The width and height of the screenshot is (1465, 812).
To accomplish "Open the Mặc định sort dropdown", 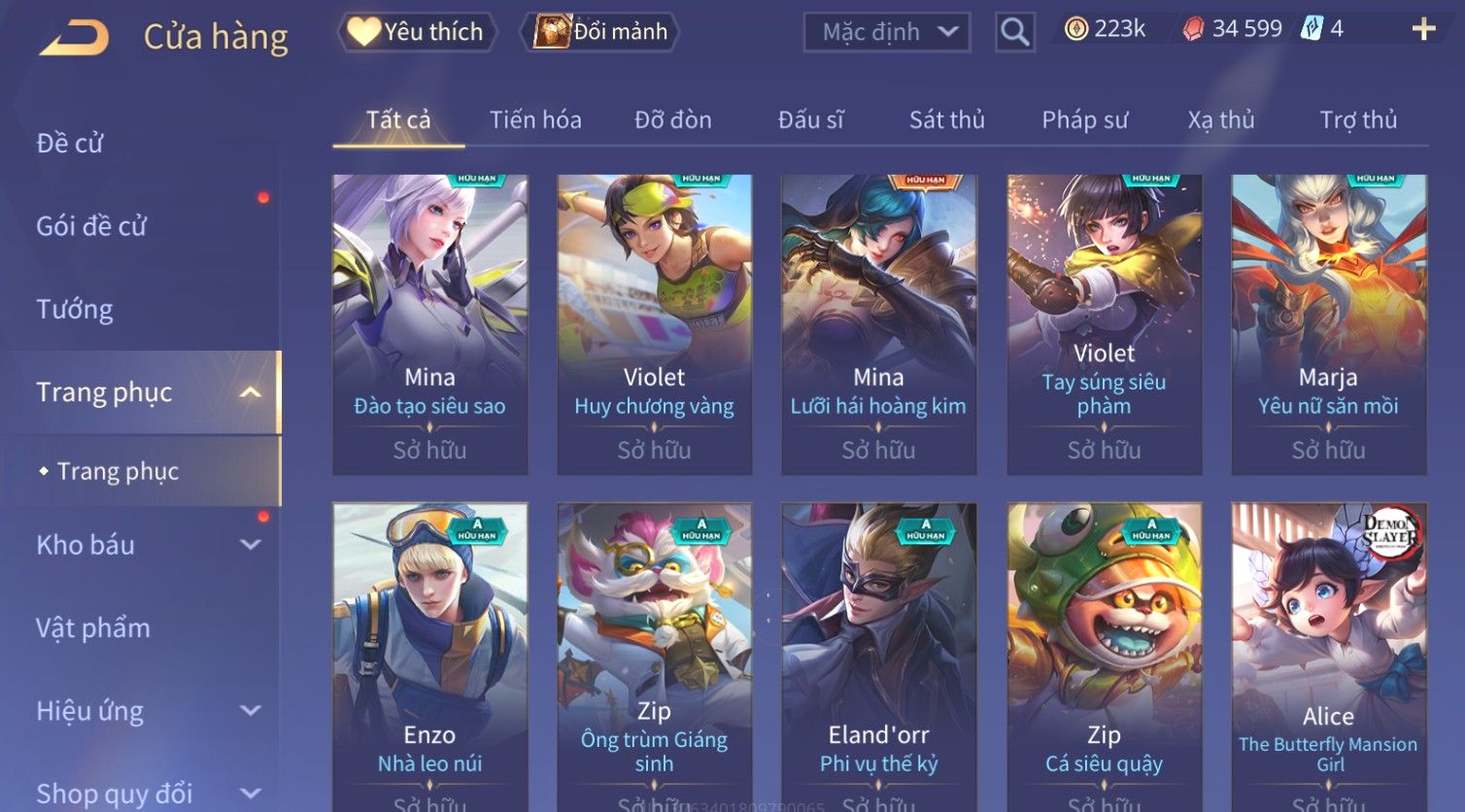I will tap(887, 32).
